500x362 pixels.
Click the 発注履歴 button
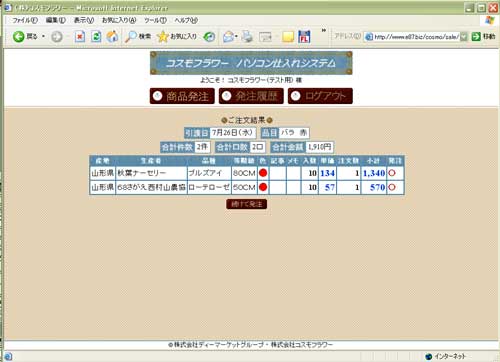(251, 96)
